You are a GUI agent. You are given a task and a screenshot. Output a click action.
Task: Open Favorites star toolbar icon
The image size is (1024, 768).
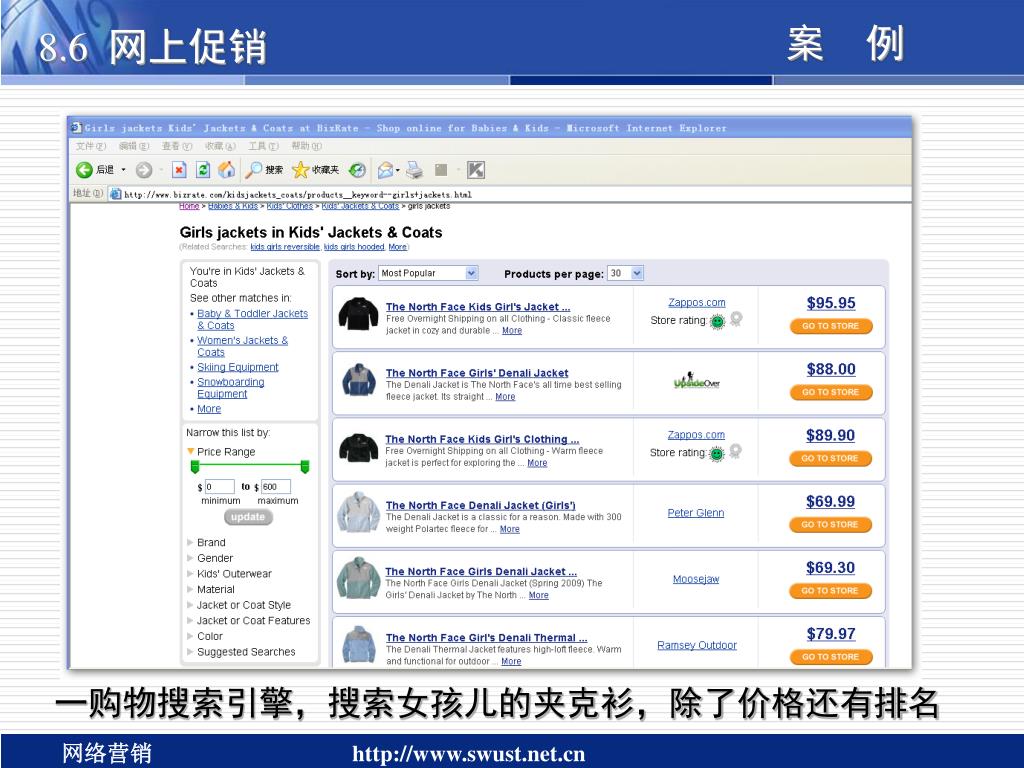pyautogui.click(x=300, y=170)
